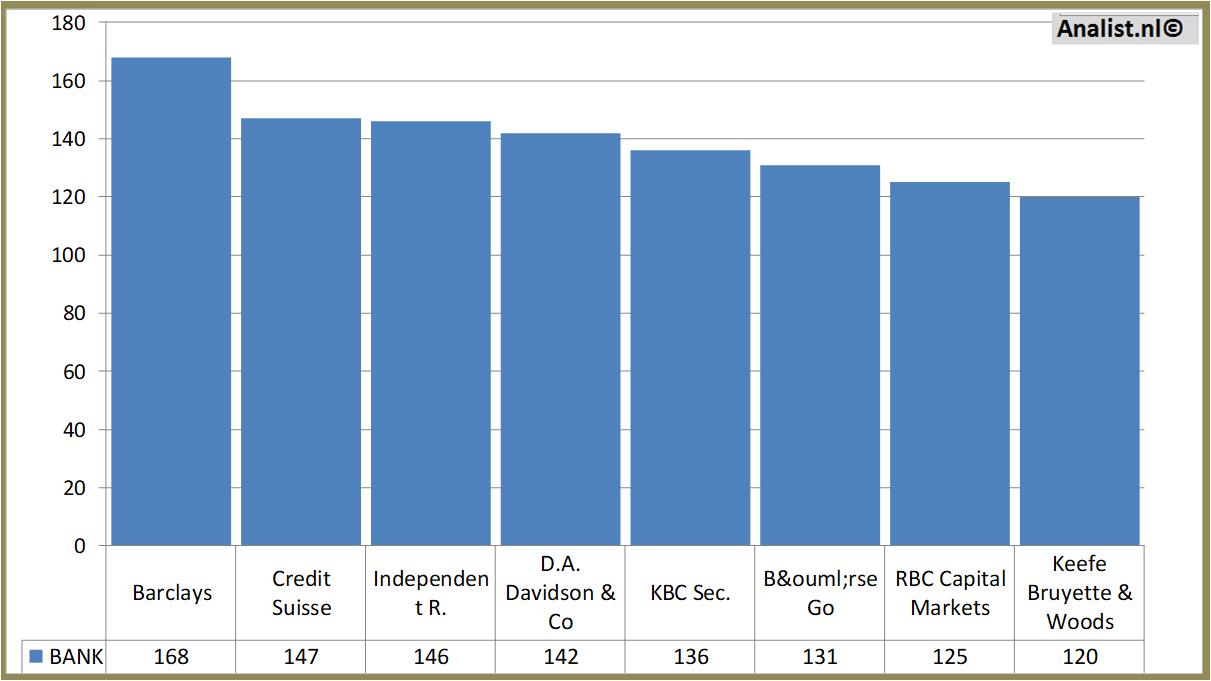Click the Keefe Bruyette & Woods label
1211x681 pixels.
(x=1080, y=593)
